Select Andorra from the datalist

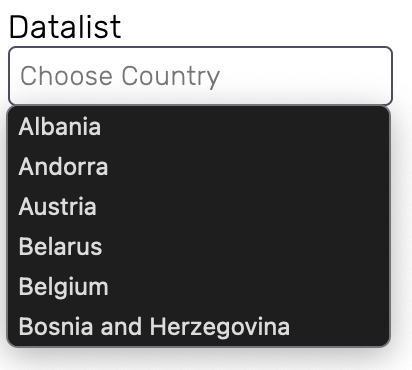pyautogui.click(x=198, y=167)
